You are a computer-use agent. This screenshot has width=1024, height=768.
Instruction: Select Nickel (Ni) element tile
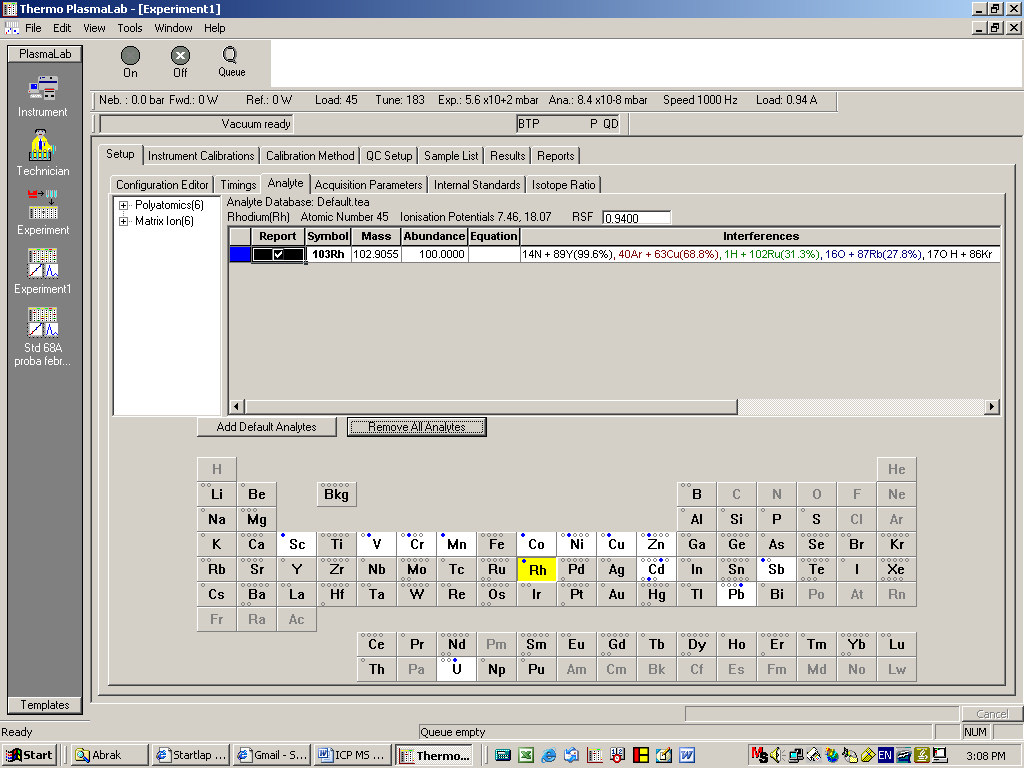(x=577, y=544)
